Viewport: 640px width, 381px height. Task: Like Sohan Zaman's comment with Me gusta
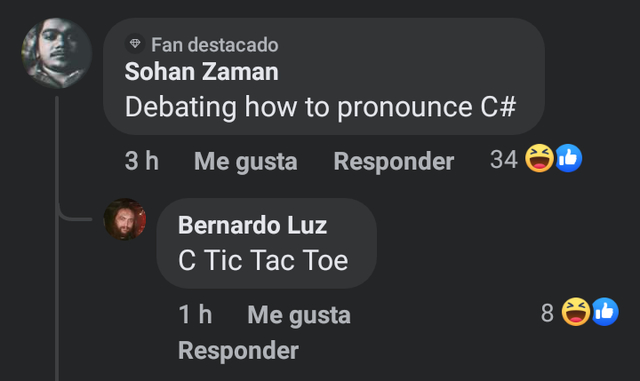coord(246,161)
